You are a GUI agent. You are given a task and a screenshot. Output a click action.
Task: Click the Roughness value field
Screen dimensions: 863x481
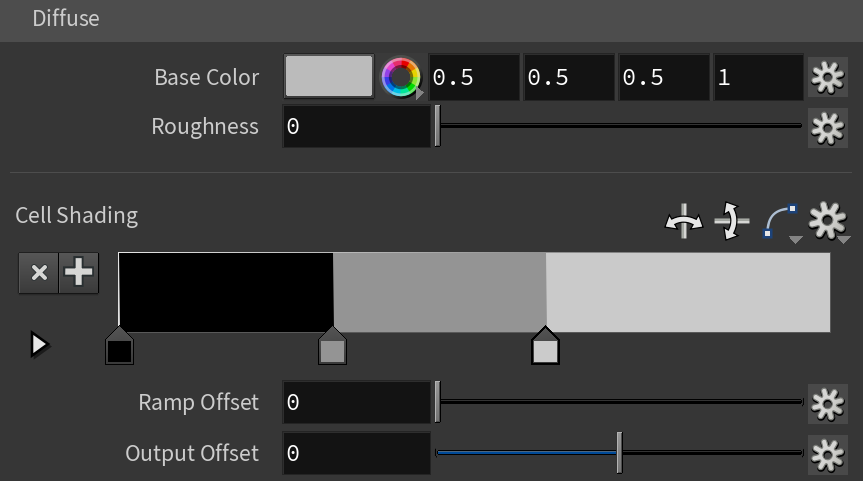[357, 127]
